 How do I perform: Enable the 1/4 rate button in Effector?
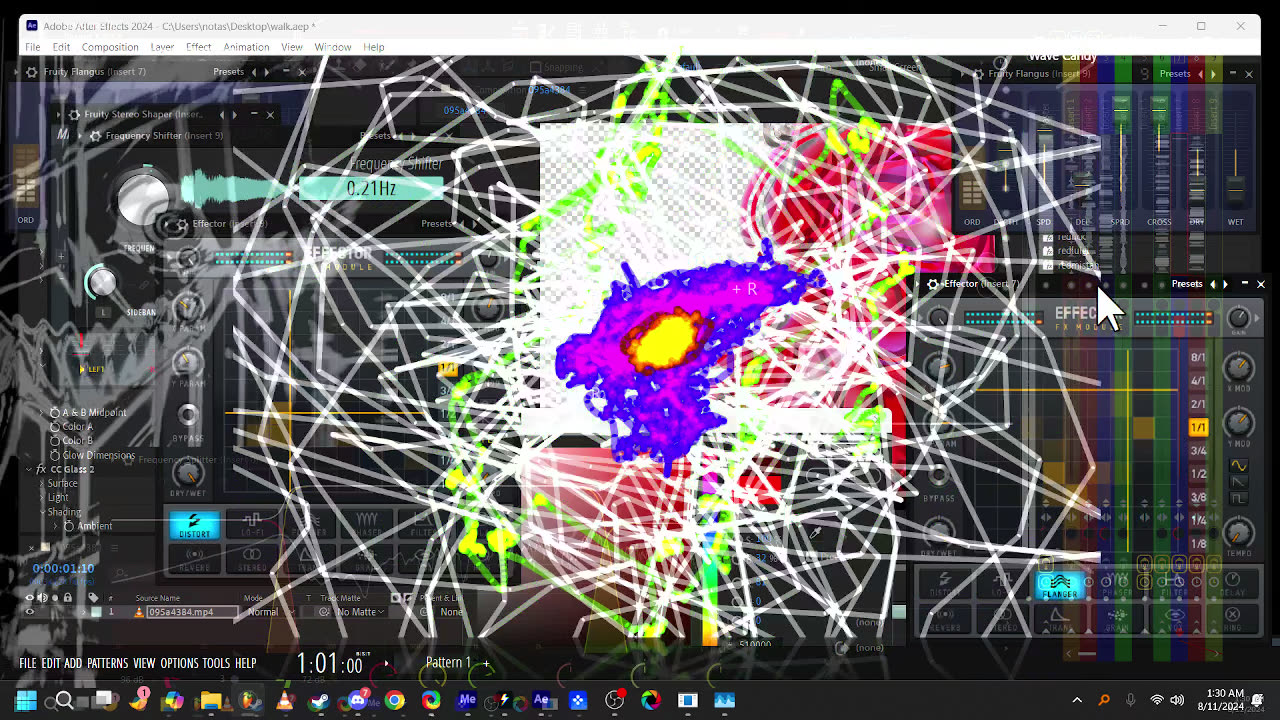click(x=1198, y=520)
